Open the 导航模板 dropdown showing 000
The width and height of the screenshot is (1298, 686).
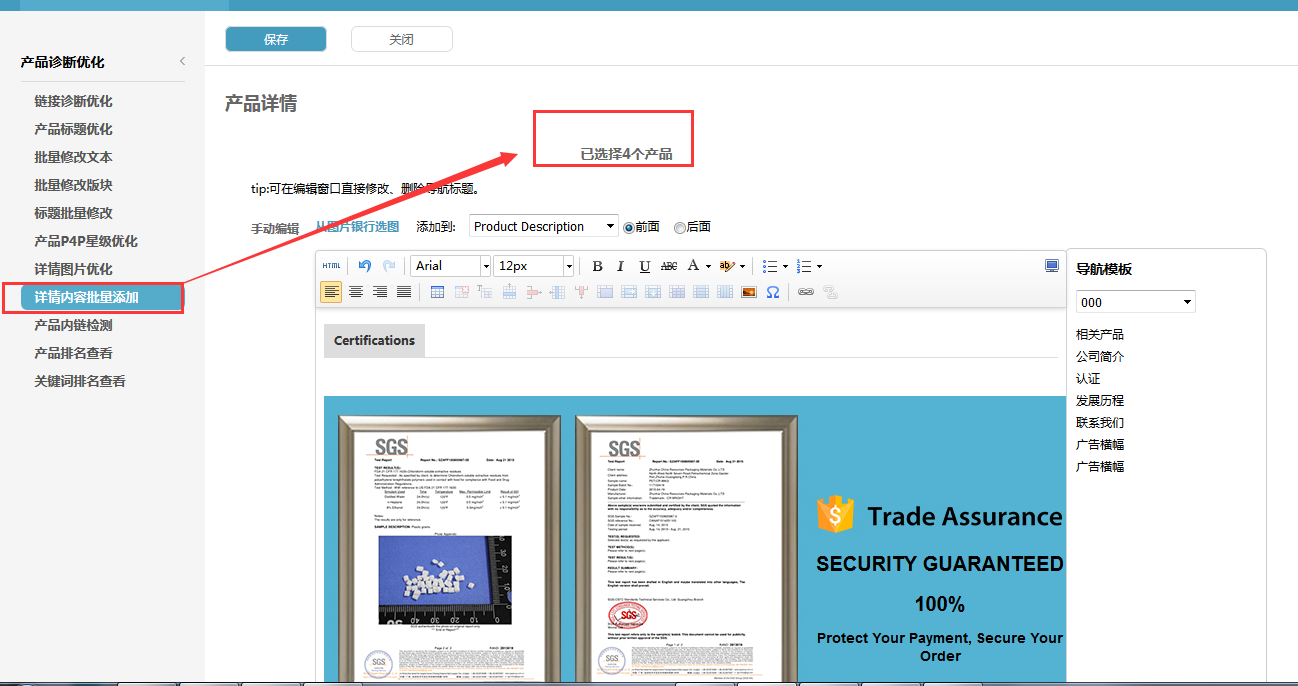click(1136, 302)
